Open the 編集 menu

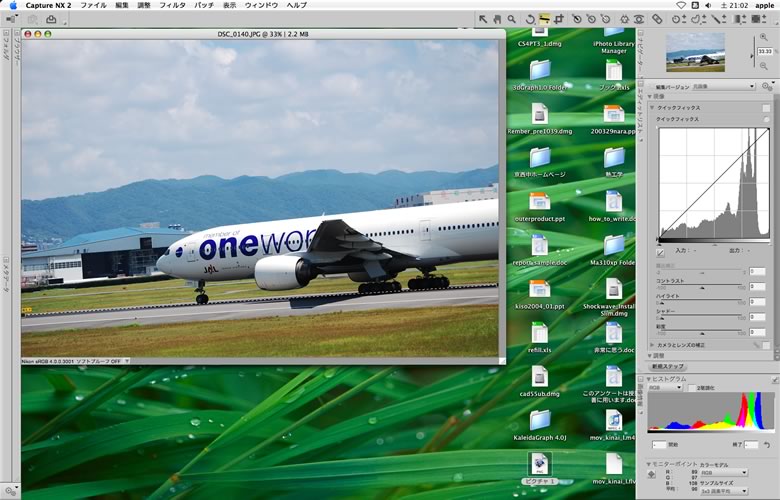click(x=122, y=5)
